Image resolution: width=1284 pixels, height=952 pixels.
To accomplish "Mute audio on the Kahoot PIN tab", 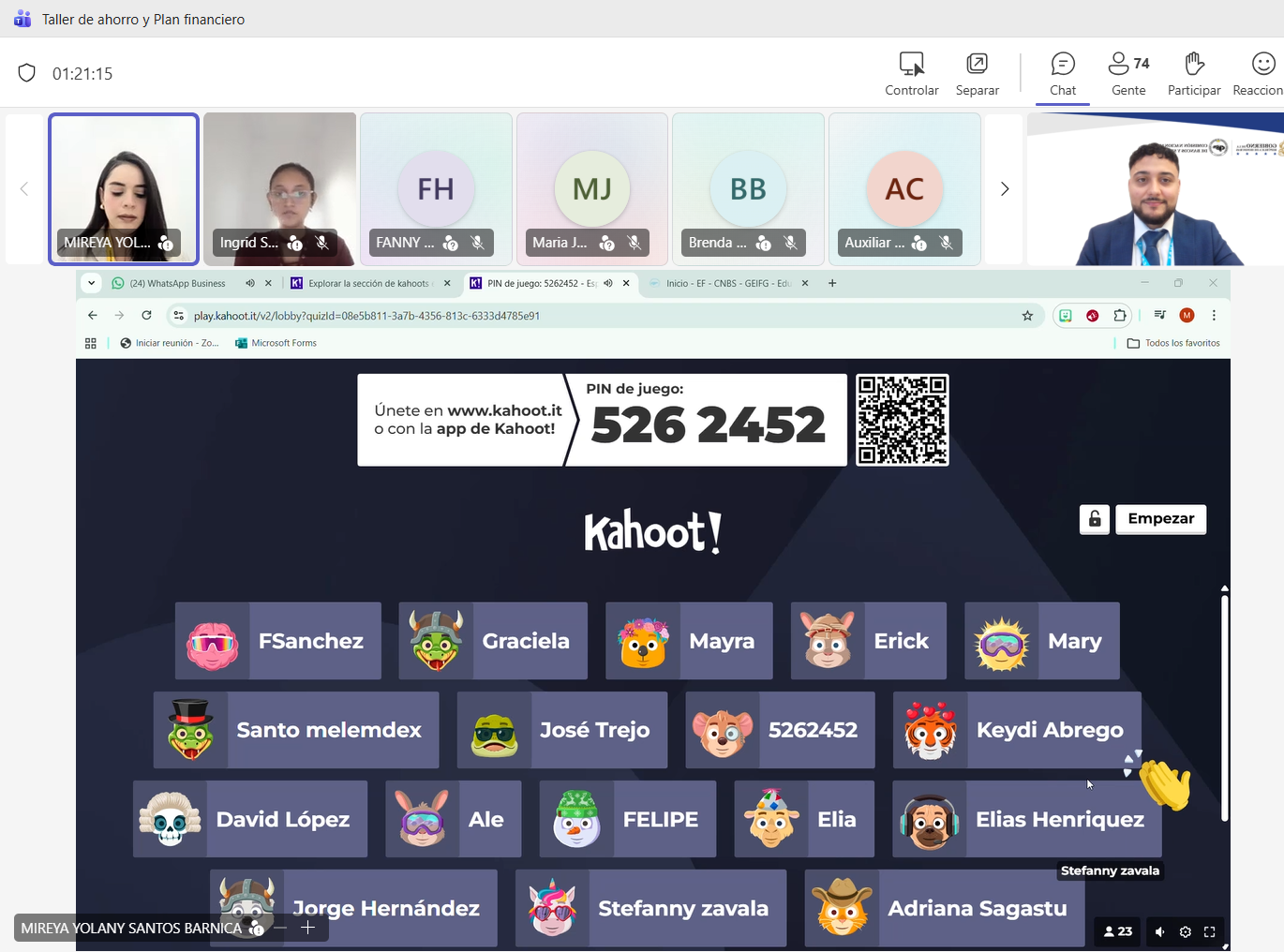I will tap(608, 283).
